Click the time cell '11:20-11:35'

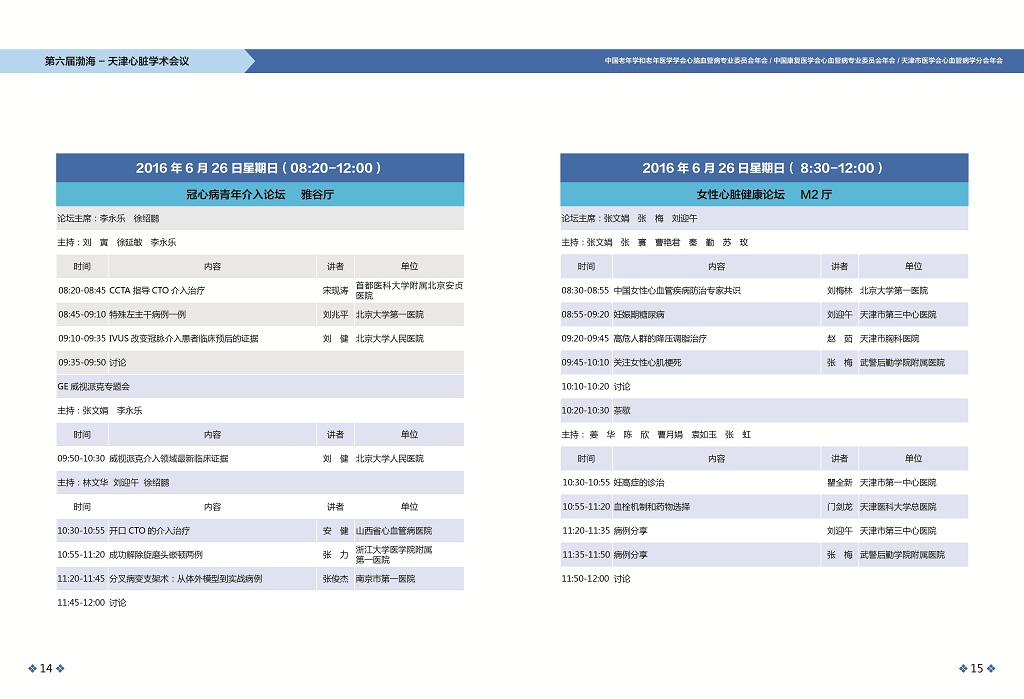(x=586, y=530)
